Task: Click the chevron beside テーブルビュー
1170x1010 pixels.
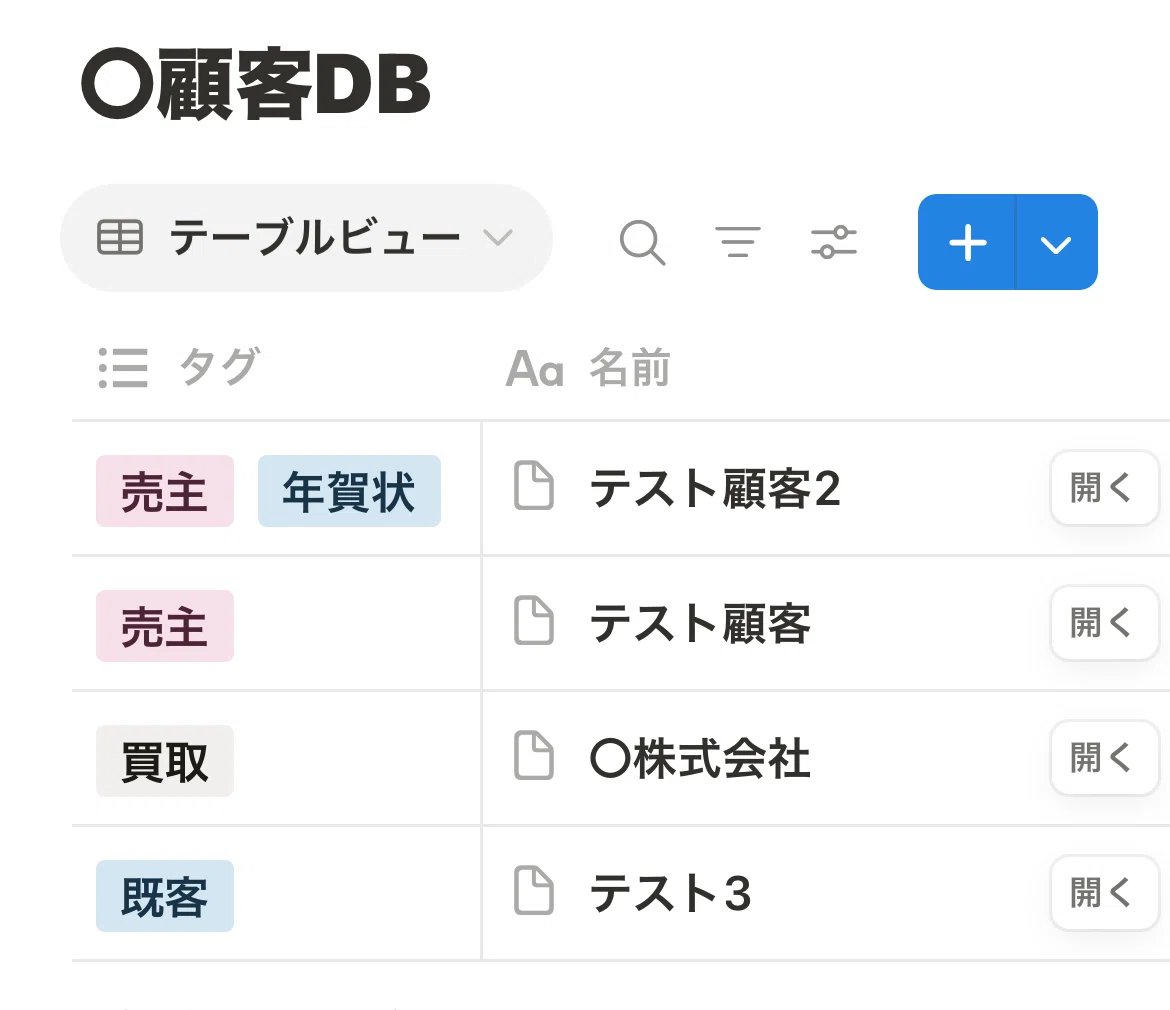Action: 498,238
